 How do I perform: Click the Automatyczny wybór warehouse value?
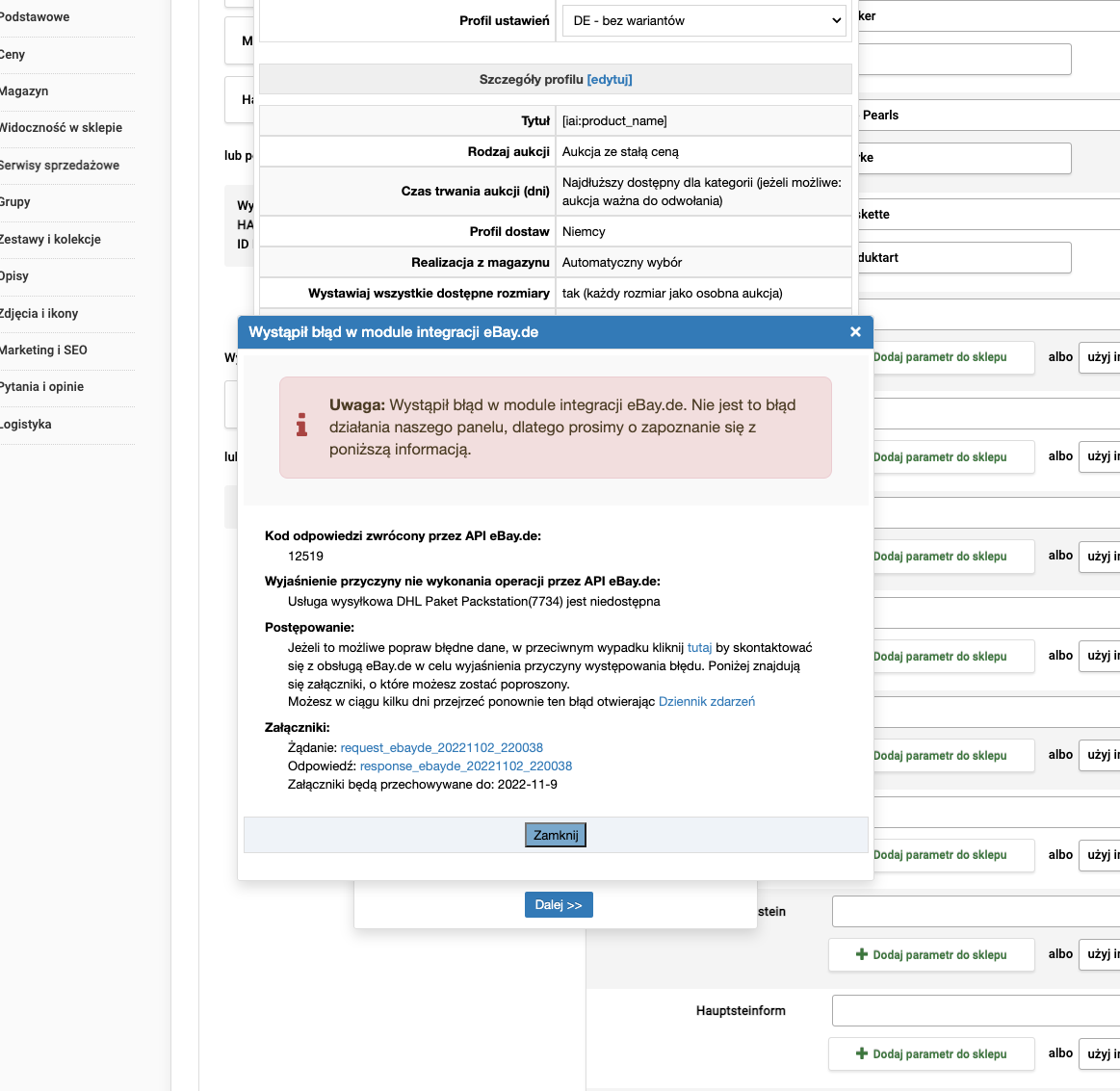click(621, 262)
